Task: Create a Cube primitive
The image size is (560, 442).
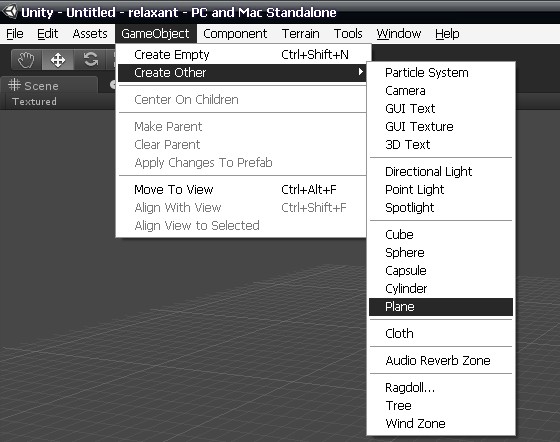Action: click(x=441, y=235)
